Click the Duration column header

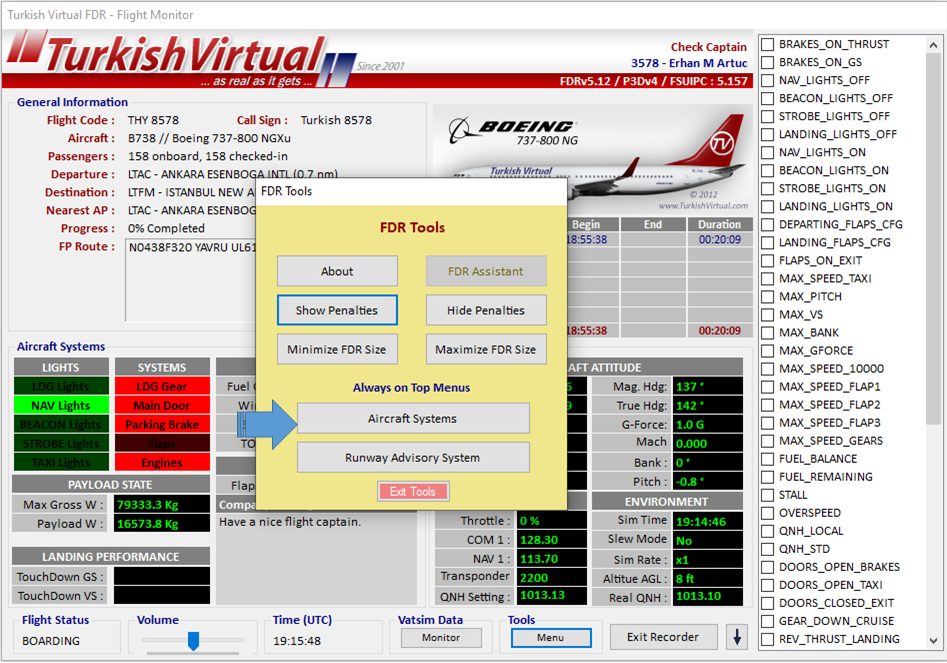pyautogui.click(x=719, y=225)
